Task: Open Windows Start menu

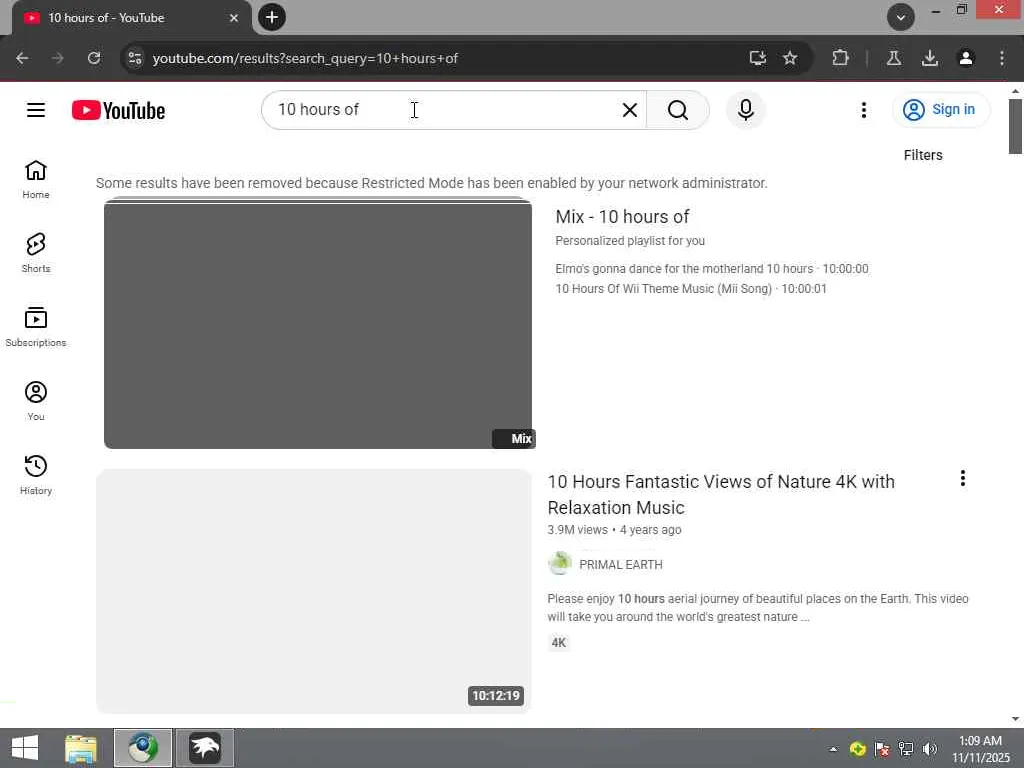Action: (25, 748)
